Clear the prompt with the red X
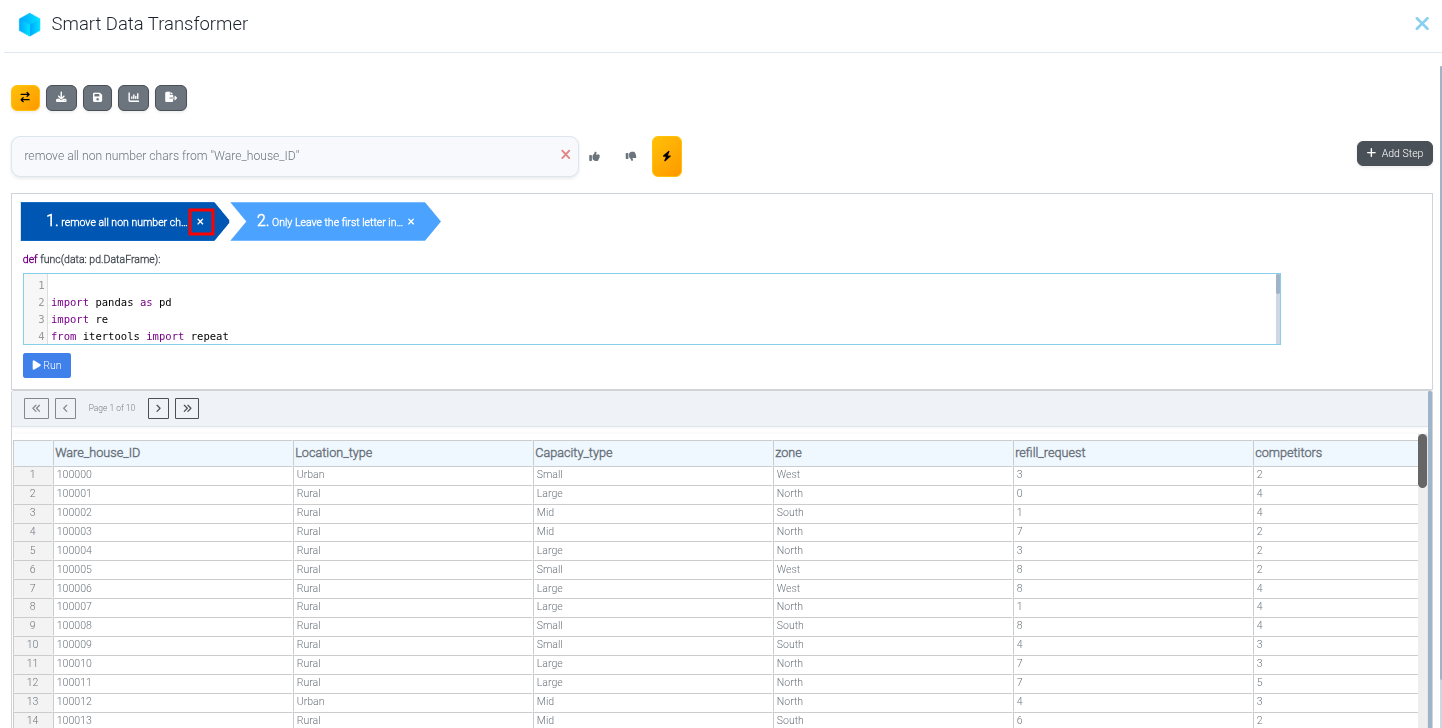This screenshot has height=728, width=1442. [566, 155]
